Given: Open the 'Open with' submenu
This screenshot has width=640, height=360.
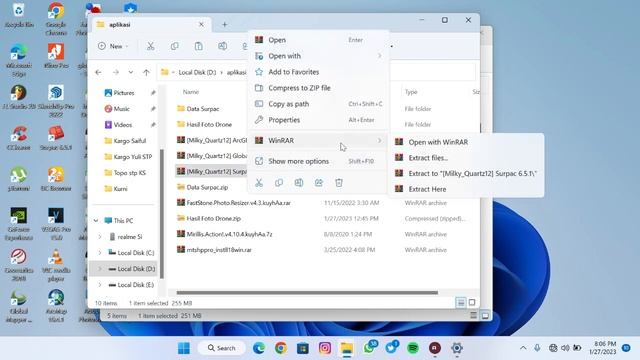Looking at the screenshot, I should point(318,56).
